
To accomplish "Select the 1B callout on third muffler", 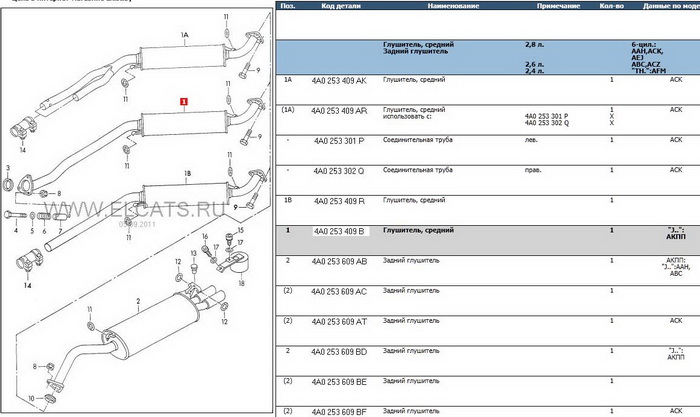I will (186, 175).
